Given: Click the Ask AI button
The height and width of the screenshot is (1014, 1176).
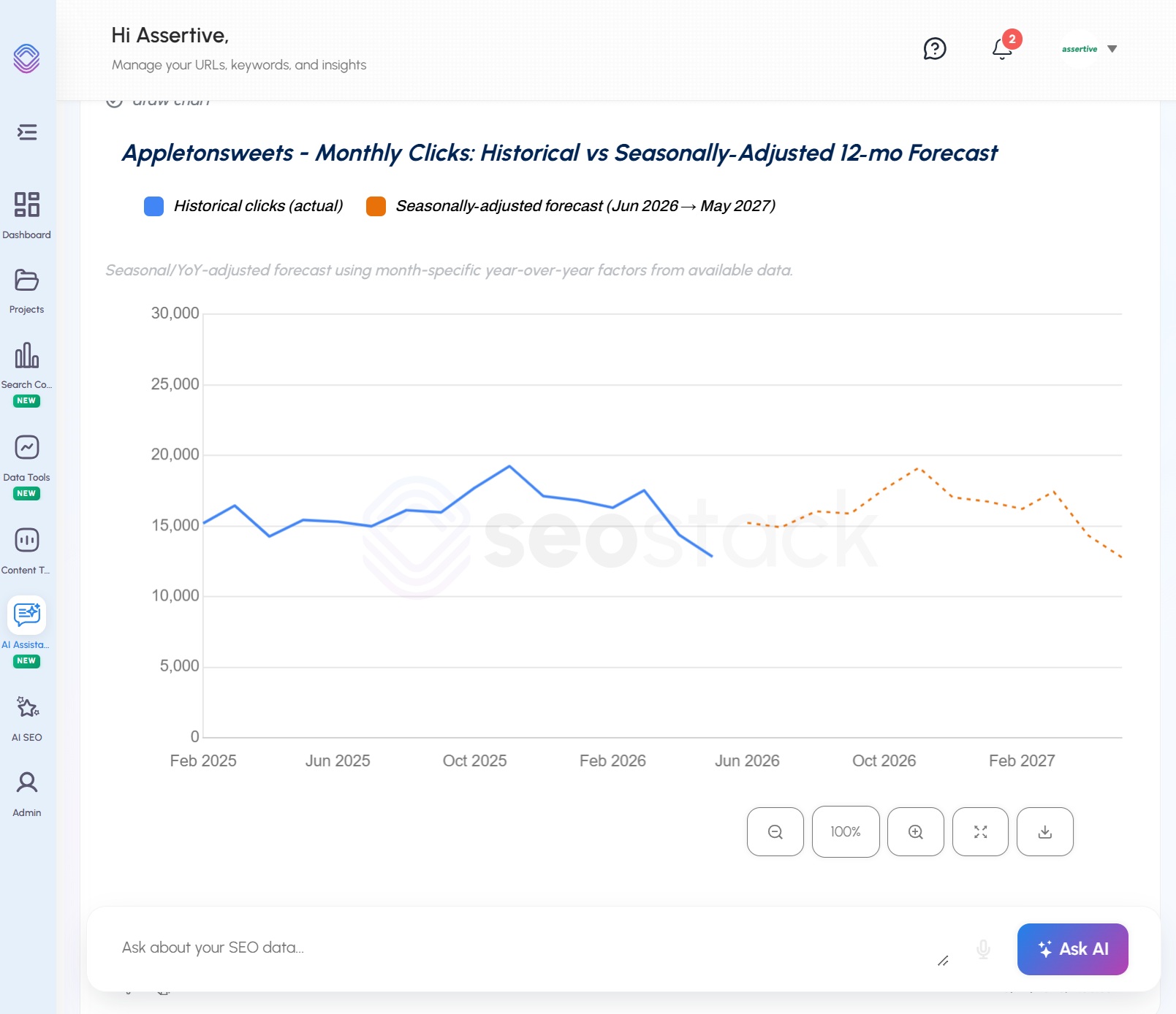Looking at the screenshot, I should coord(1073,949).
